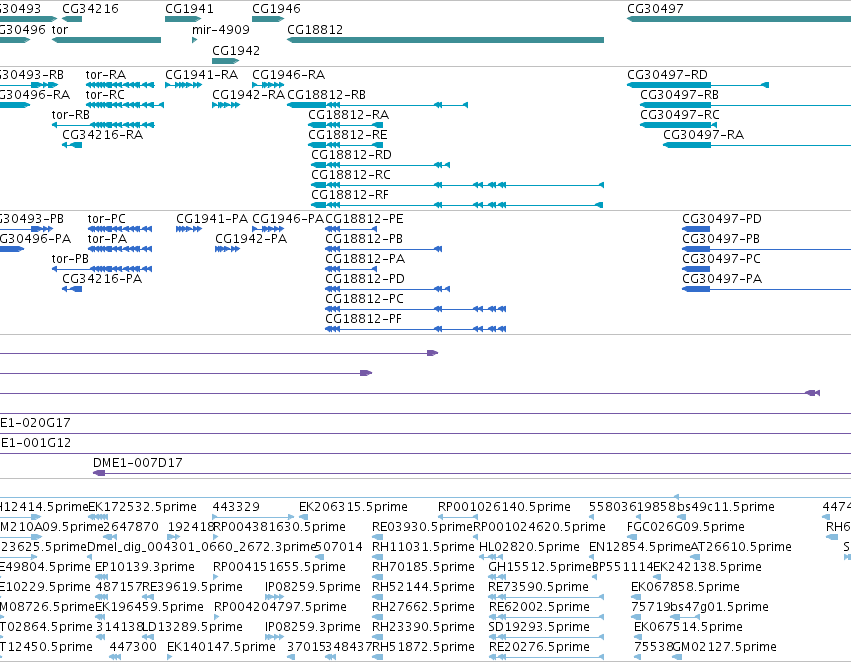
Task: Select EST 447300 label
Action: point(133,647)
